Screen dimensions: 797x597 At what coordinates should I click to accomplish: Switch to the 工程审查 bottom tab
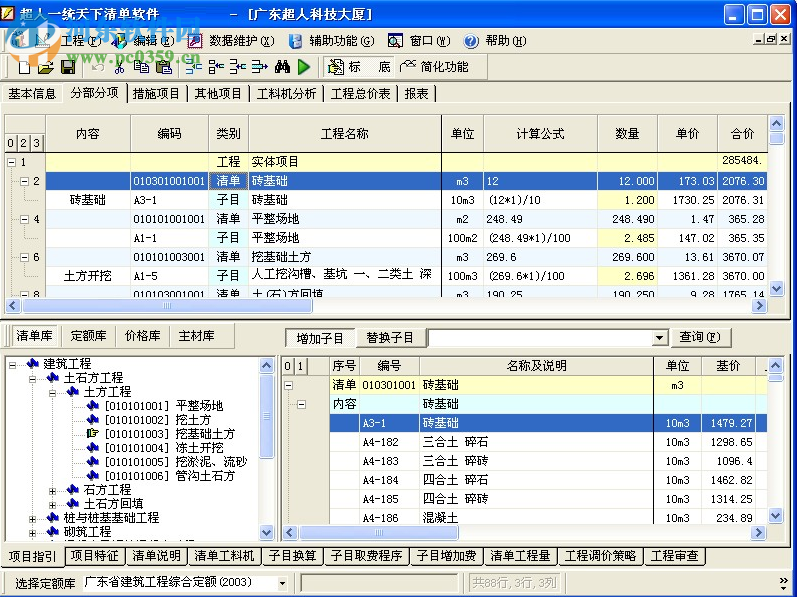[675, 556]
